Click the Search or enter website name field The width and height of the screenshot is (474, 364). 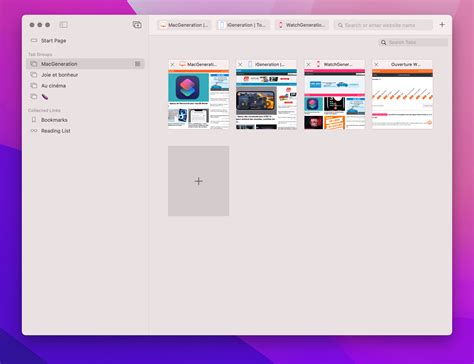383,25
